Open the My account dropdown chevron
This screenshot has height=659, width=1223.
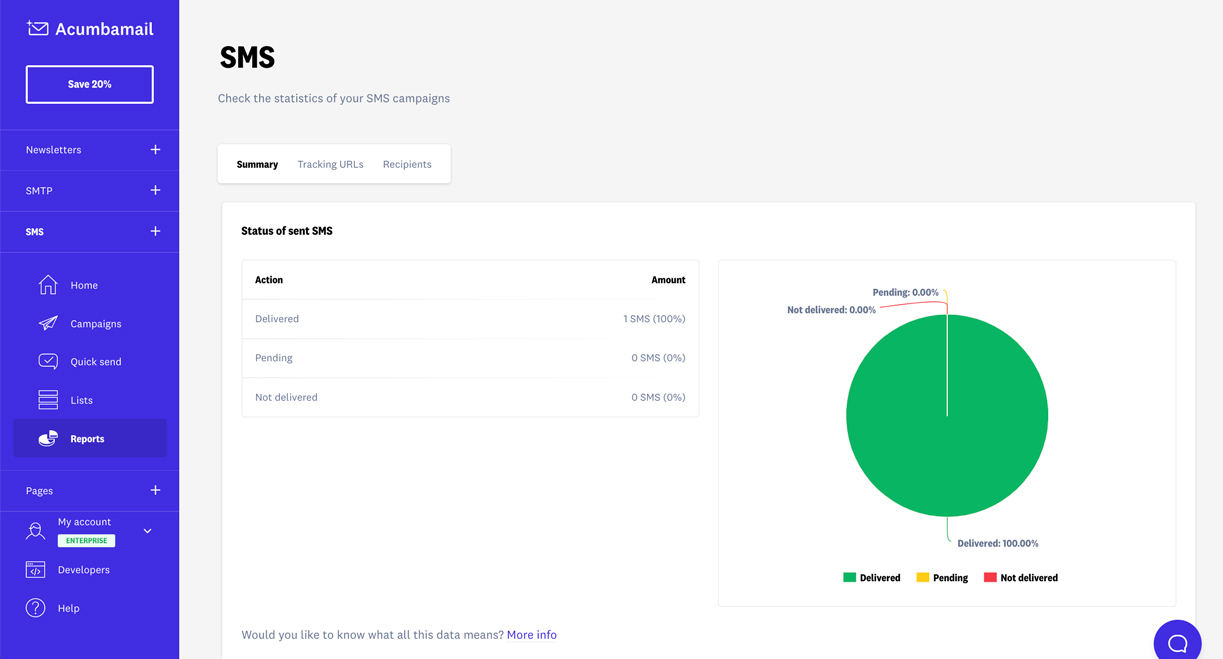tap(148, 531)
